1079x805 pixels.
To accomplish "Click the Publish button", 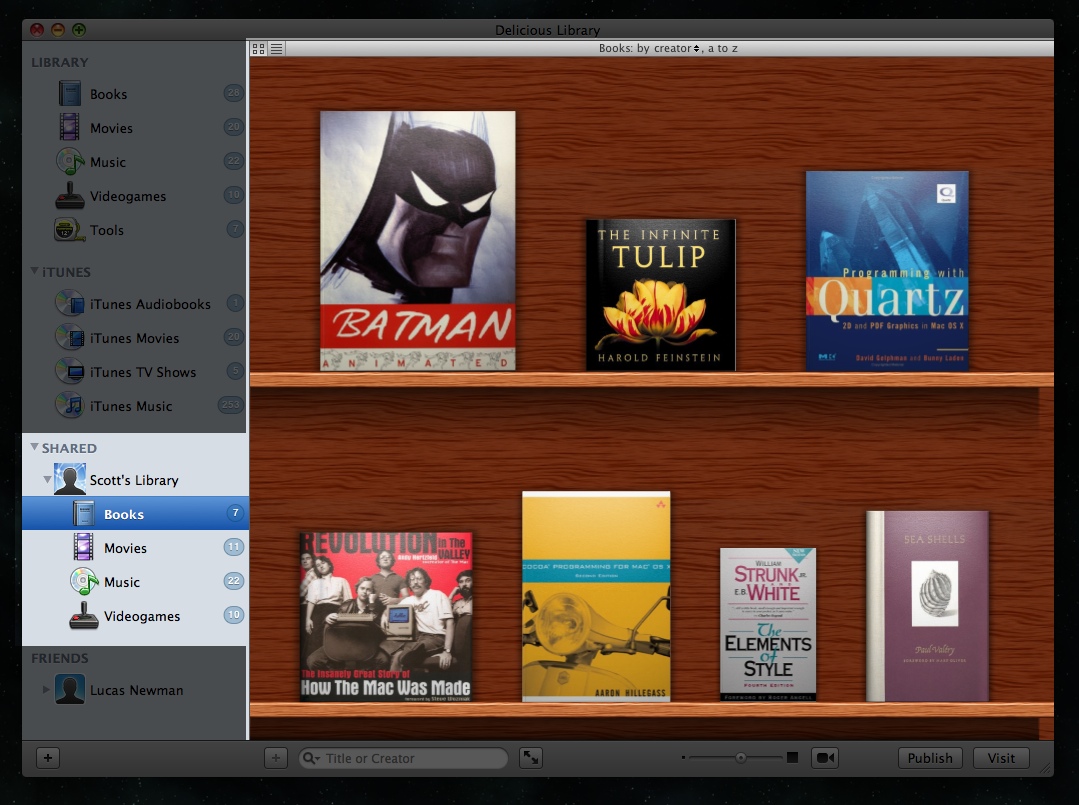I will 930,758.
